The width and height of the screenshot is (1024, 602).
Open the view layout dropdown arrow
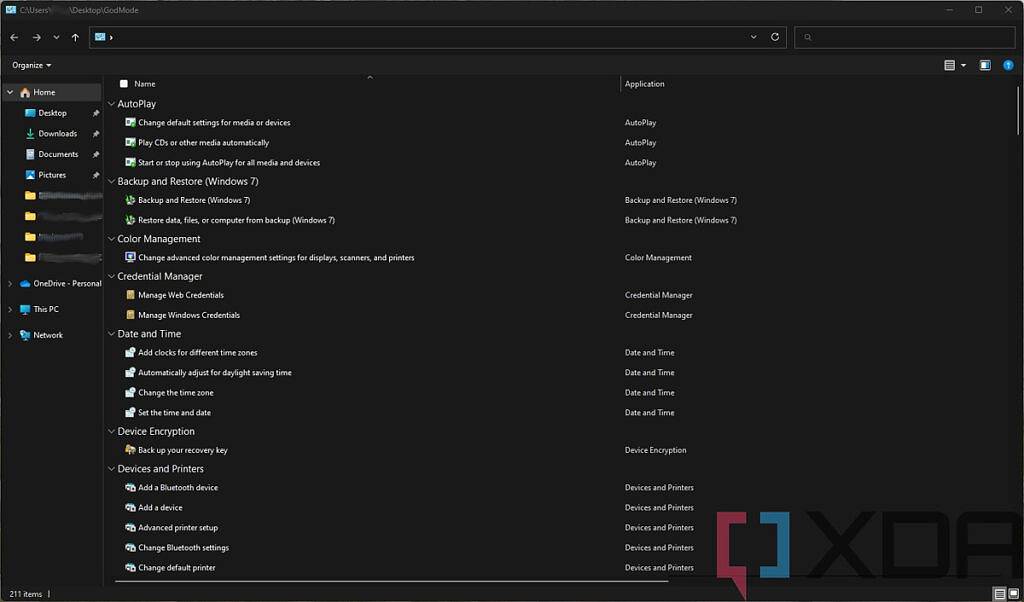coord(962,64)
